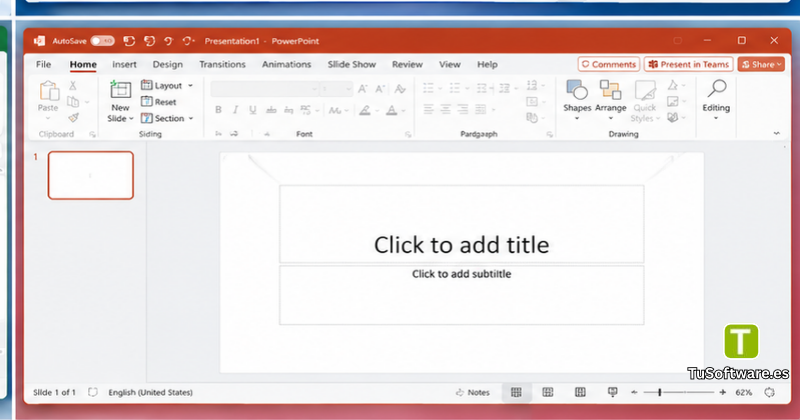
Task: Click the font color A icon
Action: 391,110
